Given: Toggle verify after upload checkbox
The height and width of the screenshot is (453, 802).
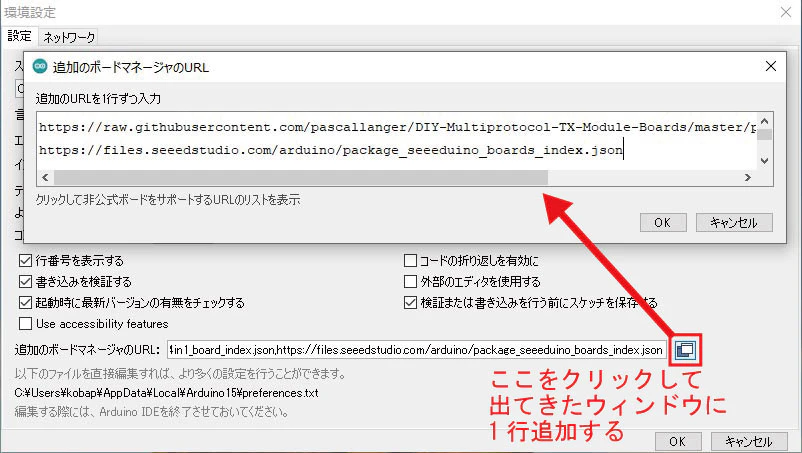Looking at the screenshot, I should [25, 282].
